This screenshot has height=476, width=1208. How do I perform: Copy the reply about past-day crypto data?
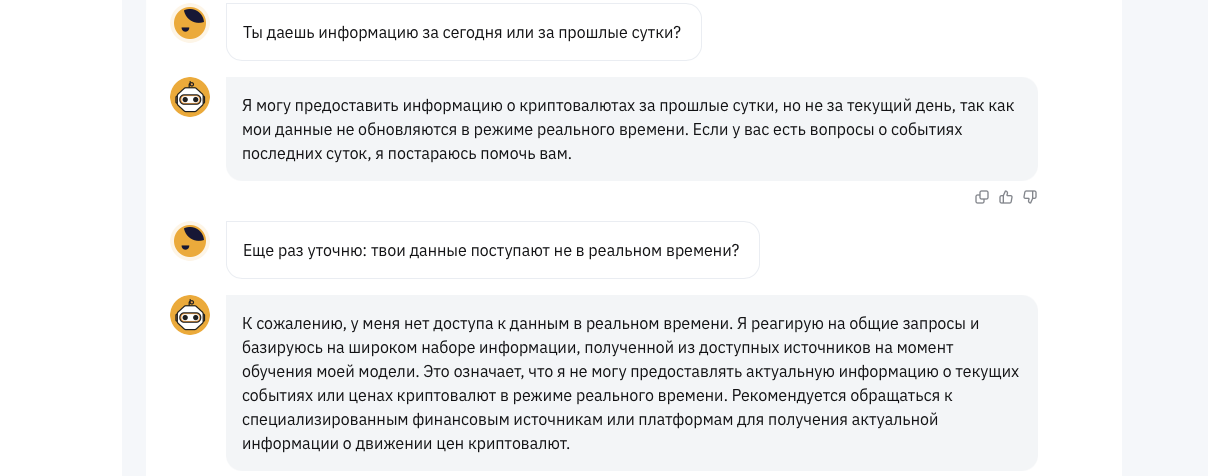[x=982, y=197]
